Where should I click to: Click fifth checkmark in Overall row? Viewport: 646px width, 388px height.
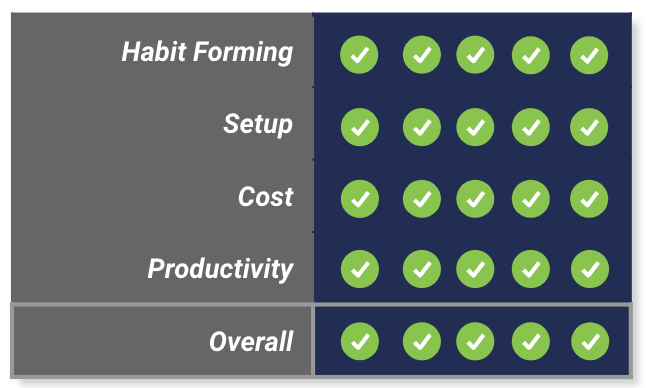pyautogui.click(x=590, y=341)
